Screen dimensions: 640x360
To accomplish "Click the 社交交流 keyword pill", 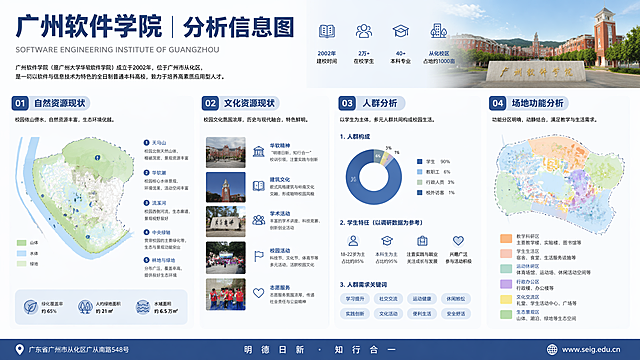I will 388,299.
